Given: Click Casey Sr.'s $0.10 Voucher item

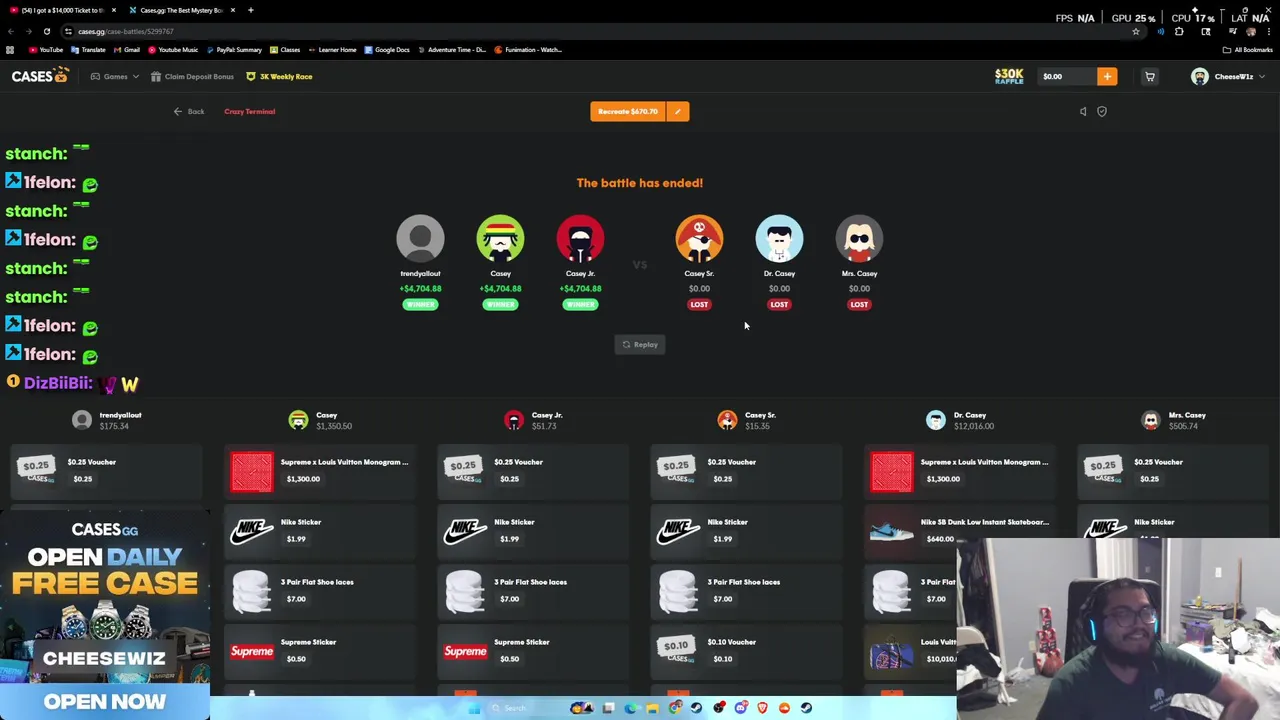Looking at the screenshot, I should point(746,651).
